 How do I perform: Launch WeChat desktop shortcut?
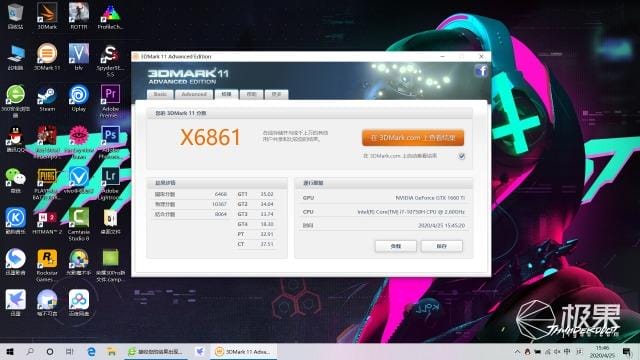(15, 180)
